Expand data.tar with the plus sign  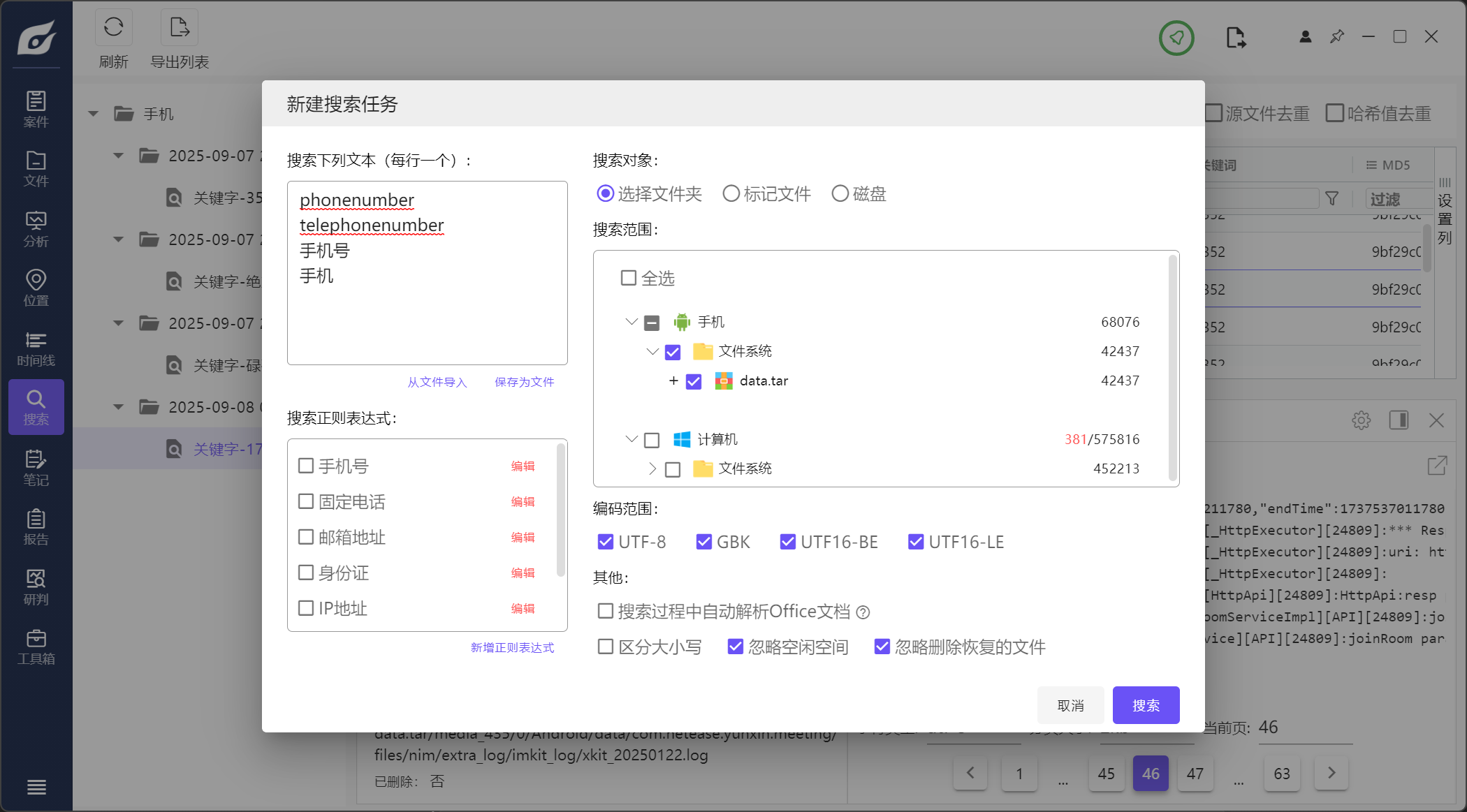[x=673, y=381]
